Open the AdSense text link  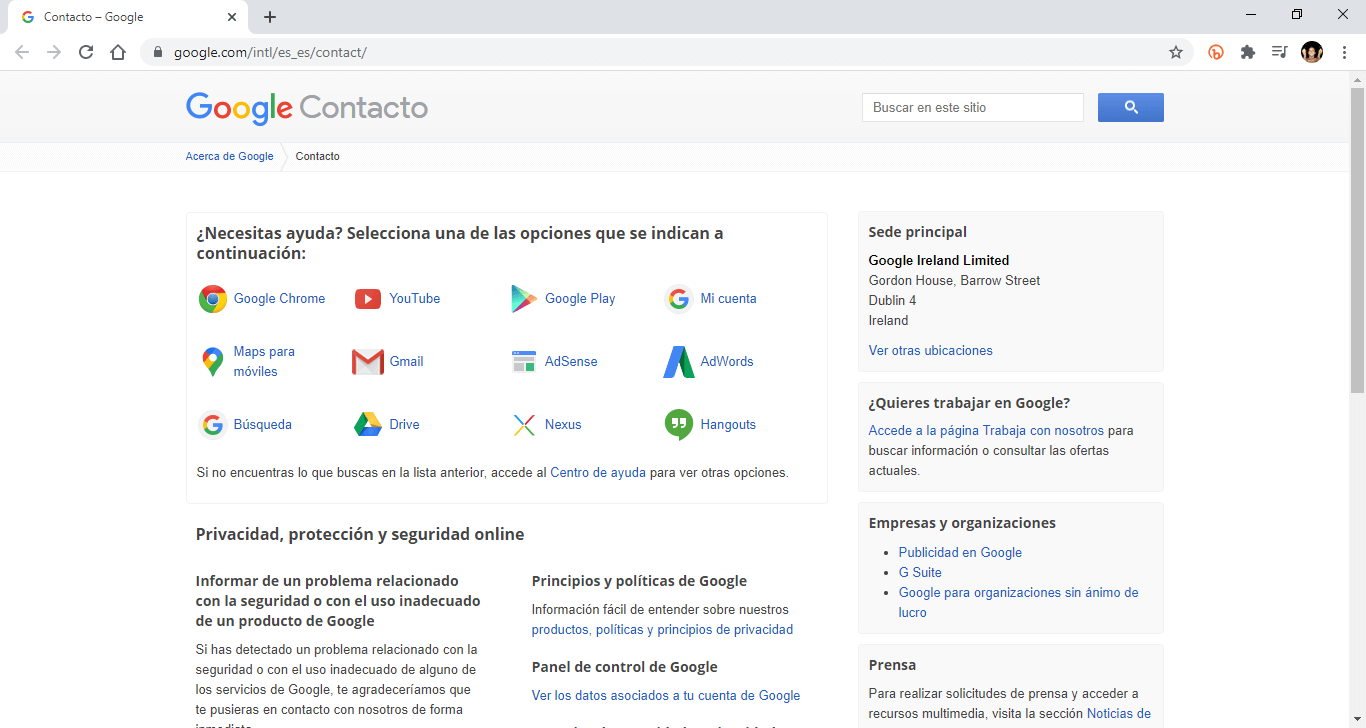[x=571, y=362]
